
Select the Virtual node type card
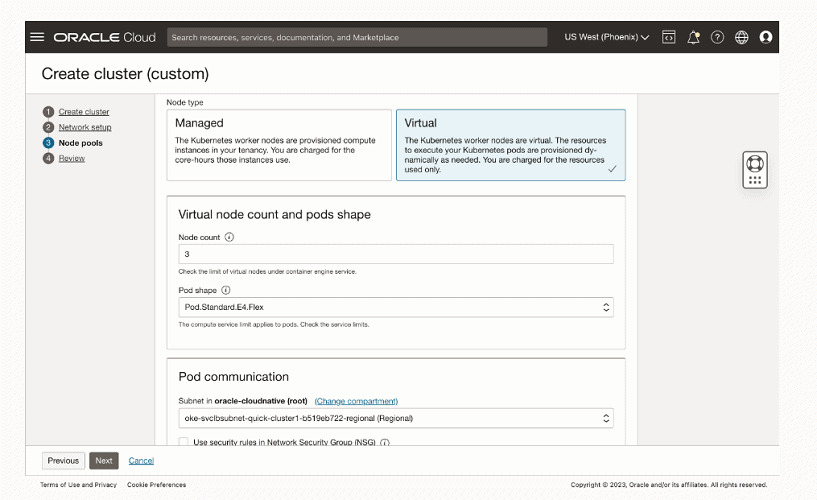[x=511, y=145]
